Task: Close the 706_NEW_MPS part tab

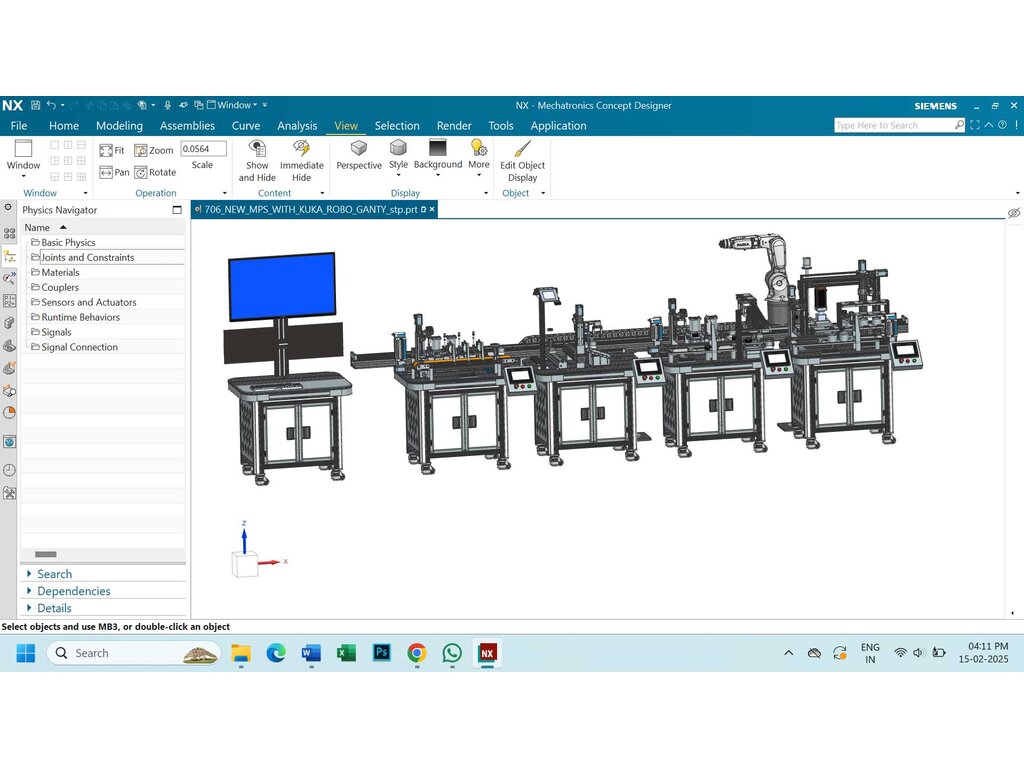Action: [x=432, y=210]
